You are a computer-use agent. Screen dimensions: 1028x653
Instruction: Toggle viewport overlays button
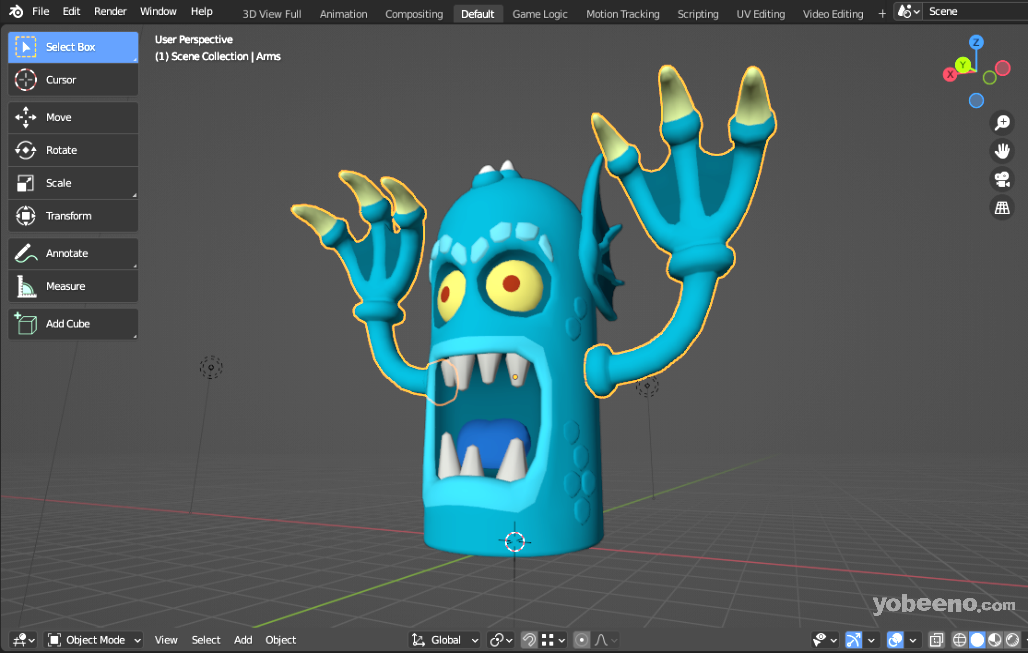tap(894, 640)
